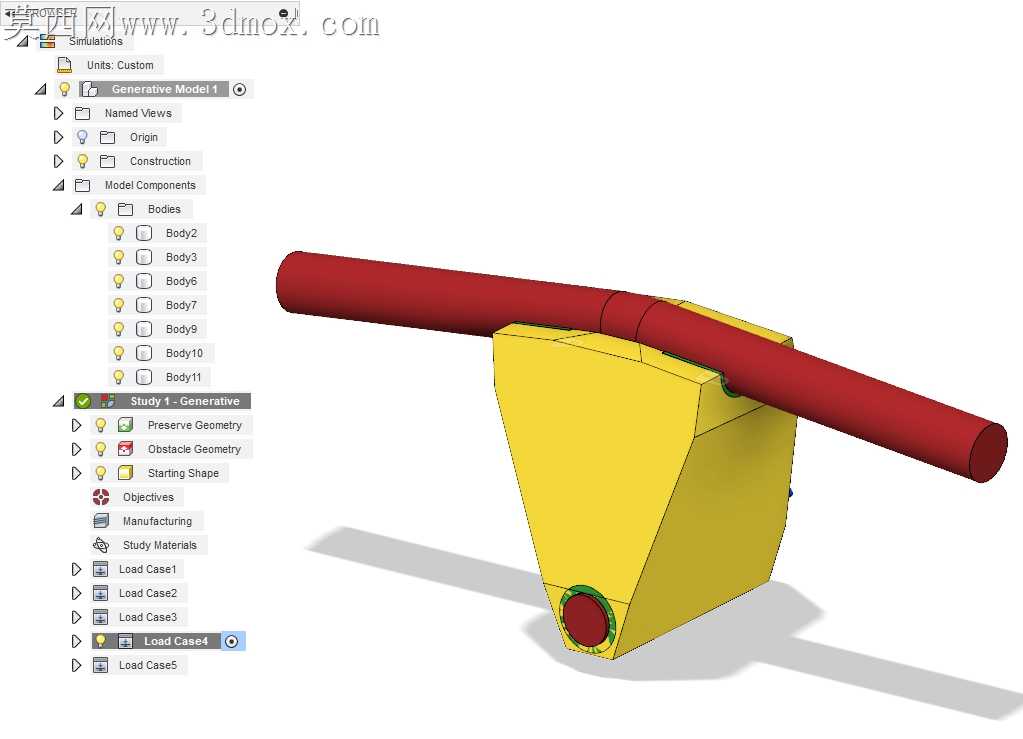Select the Manufacturing entry
Viewport: 1023px width, 739px height.
click(157, 521)
